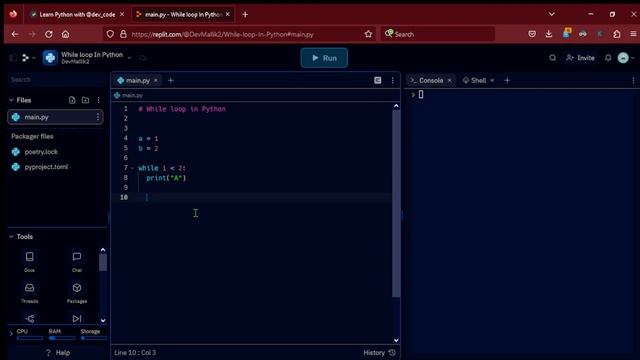640x360 pixels.
Task: Open poetry.lock file
Action: tap(41, 152)
